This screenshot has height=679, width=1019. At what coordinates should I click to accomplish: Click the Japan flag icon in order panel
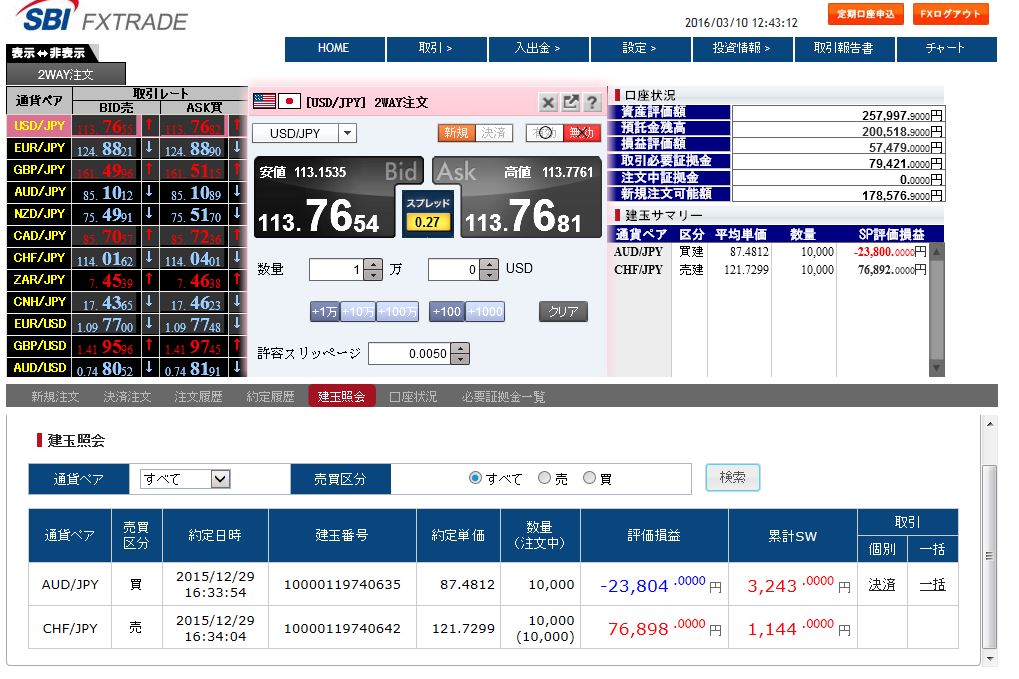click(289, 101)
